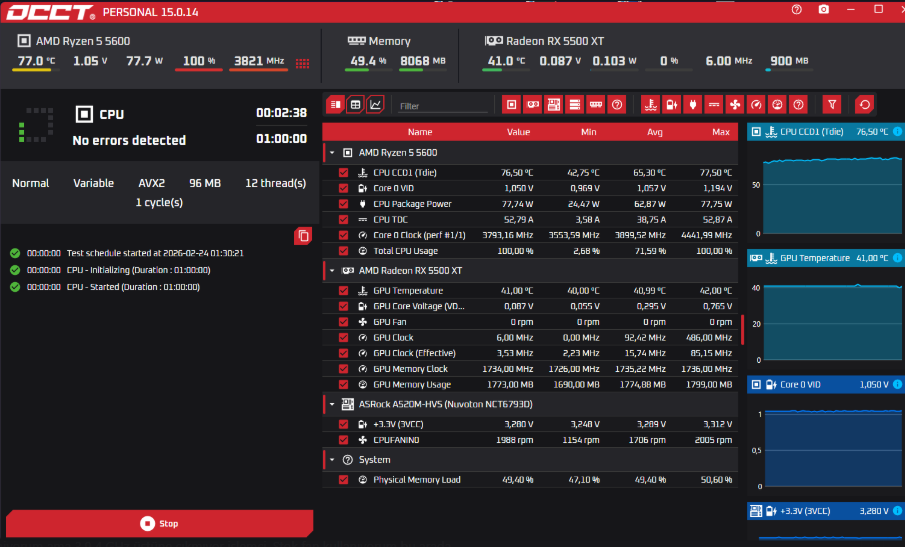This screenshot has width=905, height=547.
Task: Copy the test log with the copy icon
Action: (303, 236)
